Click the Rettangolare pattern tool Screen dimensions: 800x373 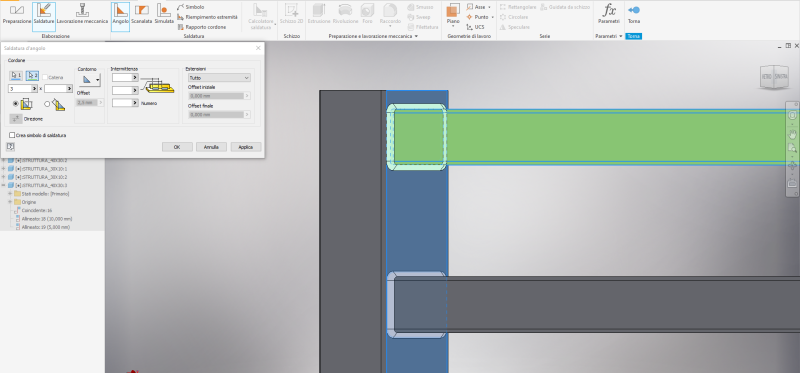click(518, 7)
